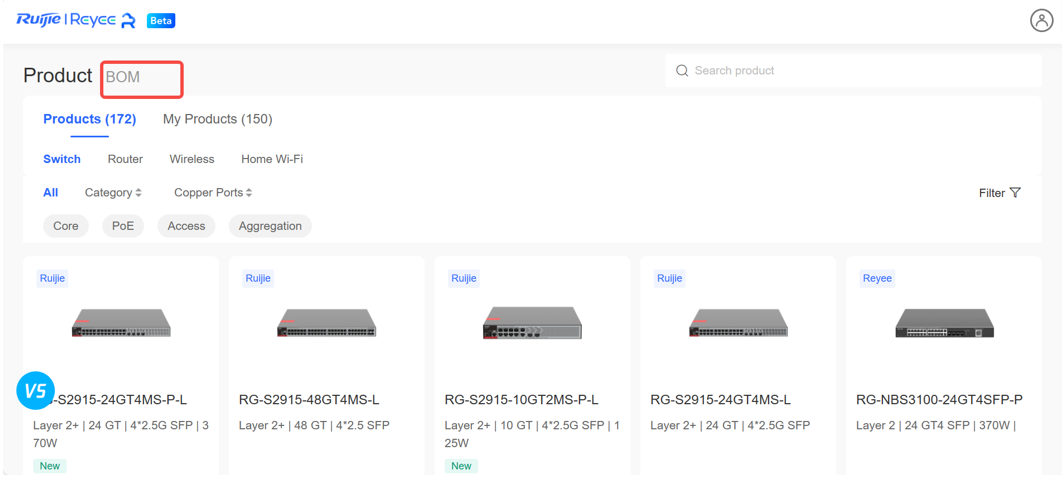The image size is (1062, 486).
Task: Select the Wireless category tab
Action: tap(192, 159)
